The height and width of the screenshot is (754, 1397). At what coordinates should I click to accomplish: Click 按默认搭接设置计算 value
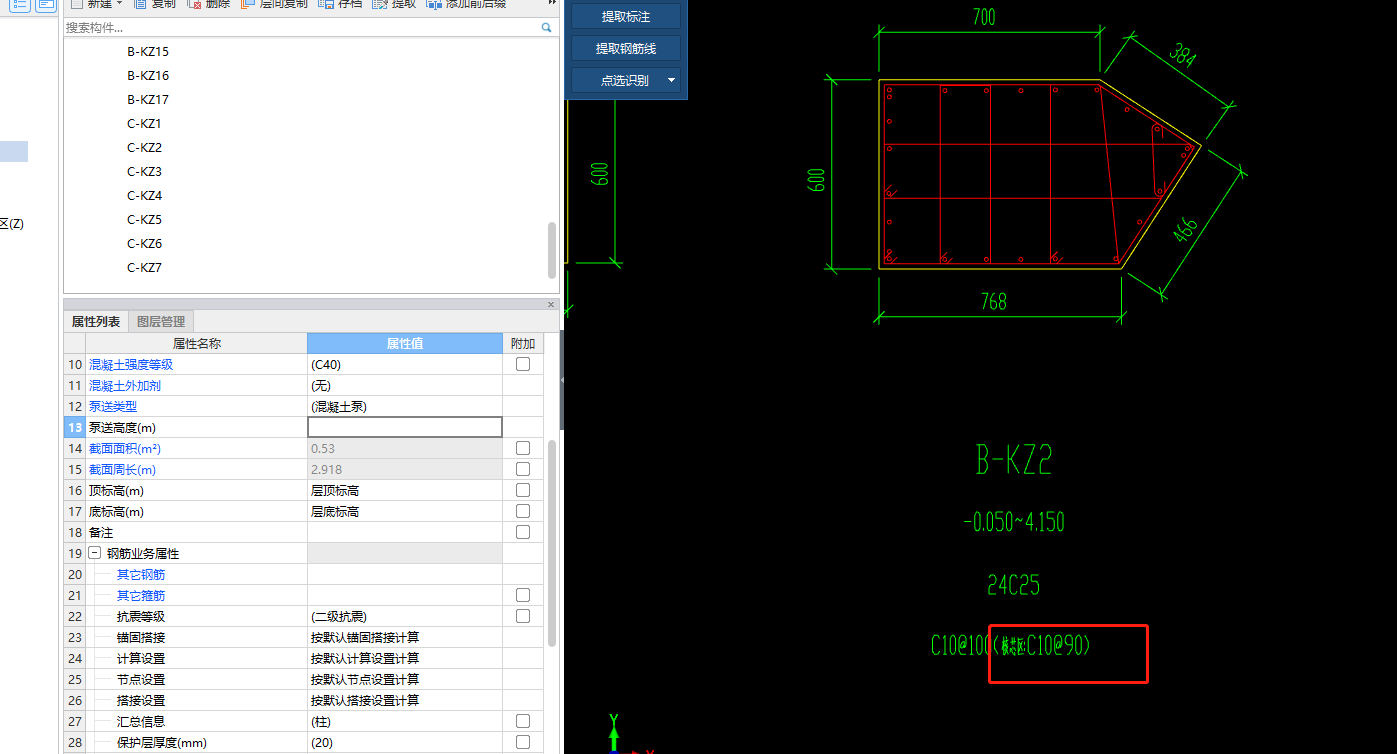[365, 700]
